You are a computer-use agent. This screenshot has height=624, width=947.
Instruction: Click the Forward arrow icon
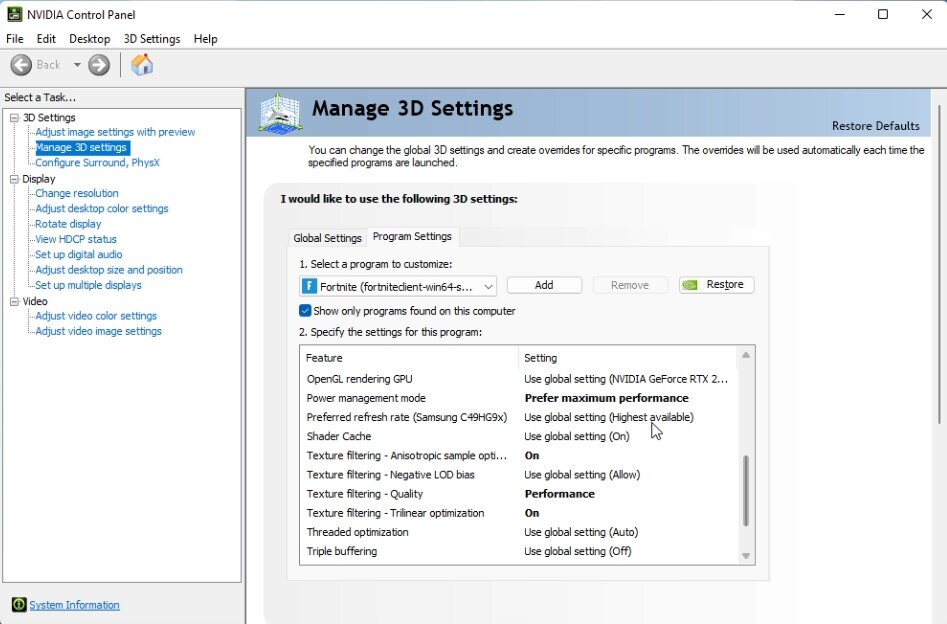coord(99,65)
